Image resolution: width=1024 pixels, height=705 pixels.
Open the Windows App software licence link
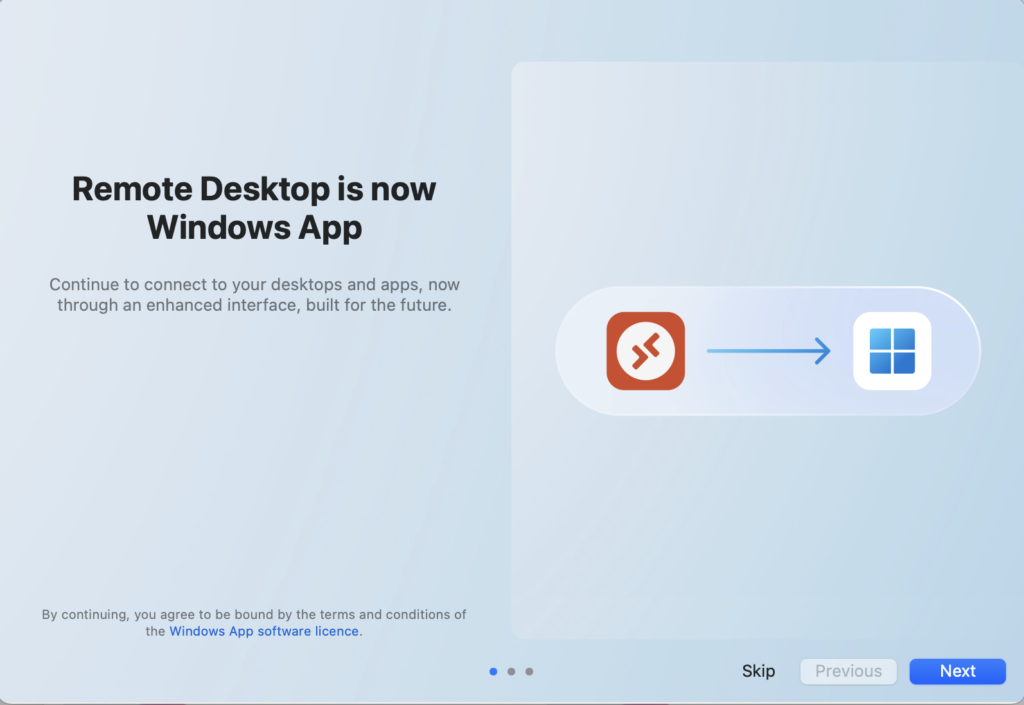click(x=264, y=631)
